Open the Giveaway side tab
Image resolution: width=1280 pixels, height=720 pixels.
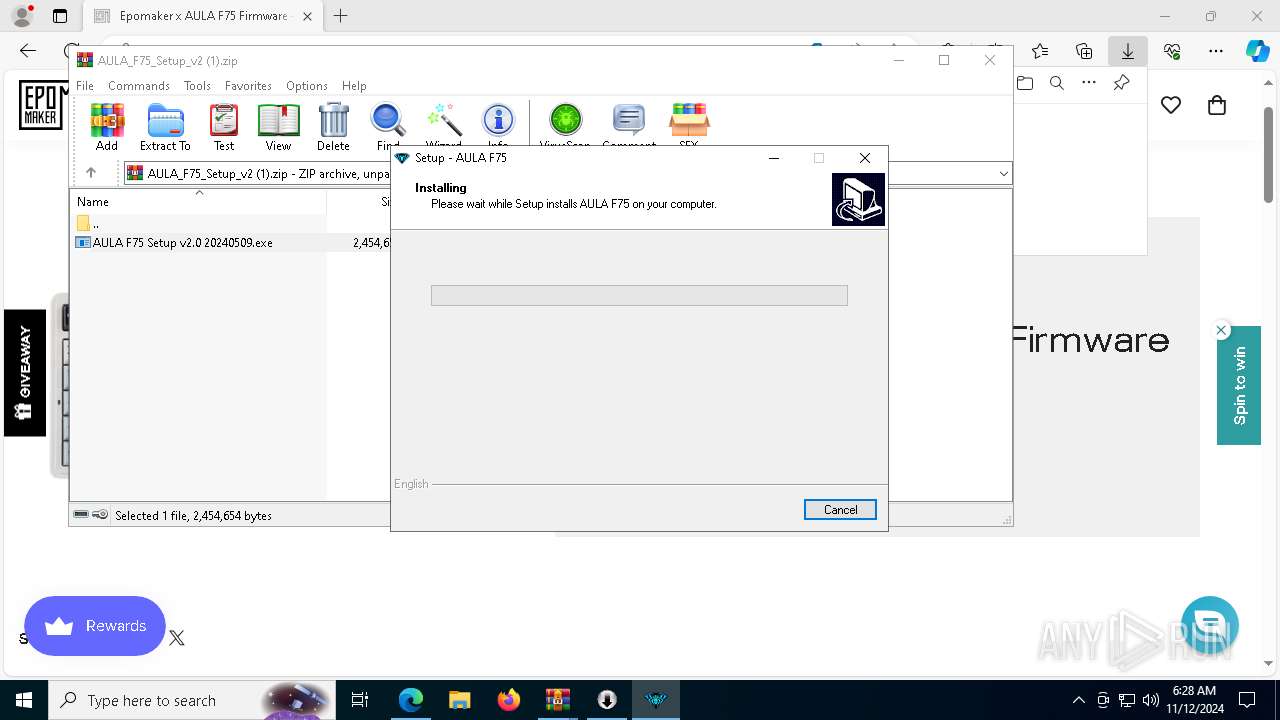pos(25,373)
